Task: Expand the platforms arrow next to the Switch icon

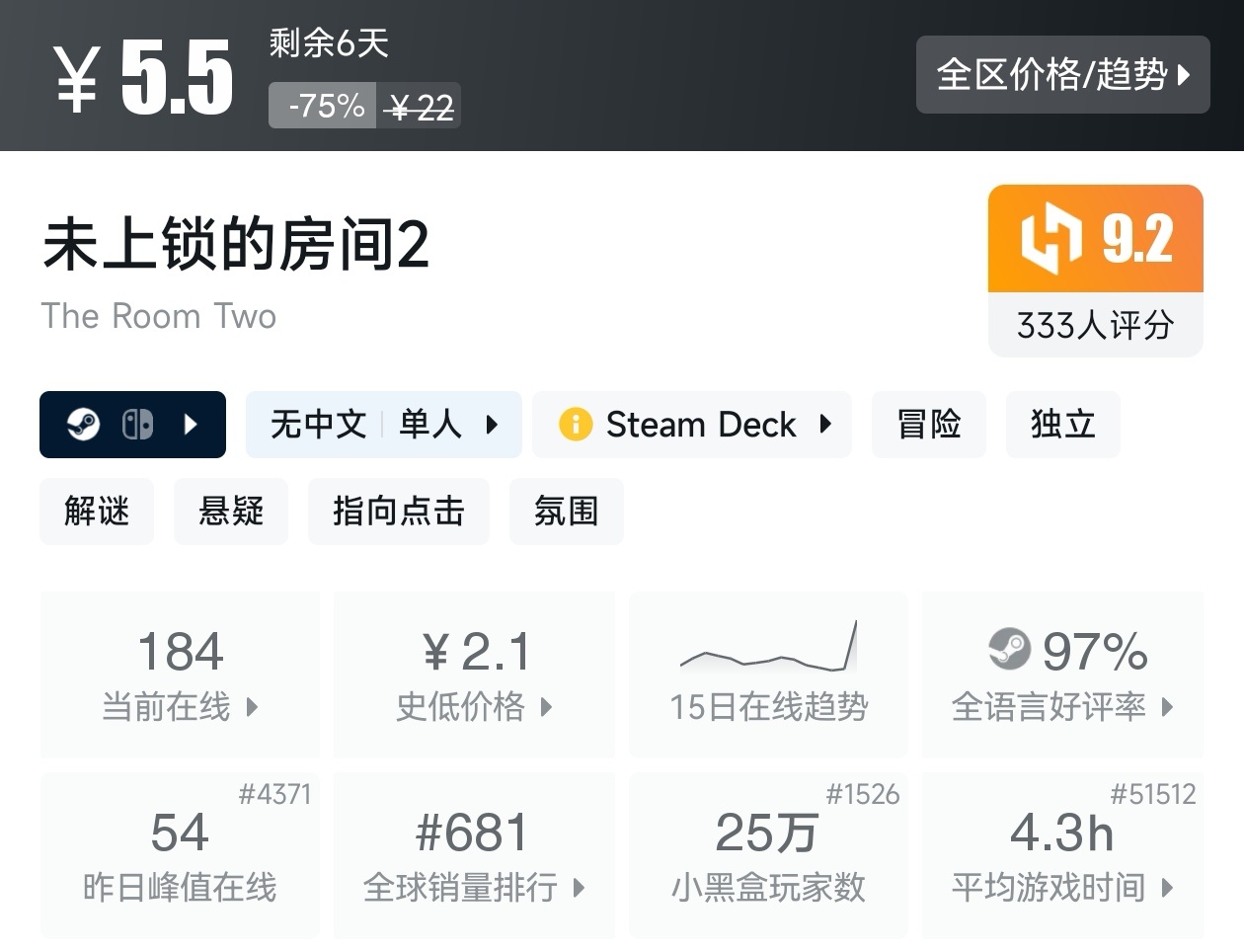Action: click(x=192, y=425)
